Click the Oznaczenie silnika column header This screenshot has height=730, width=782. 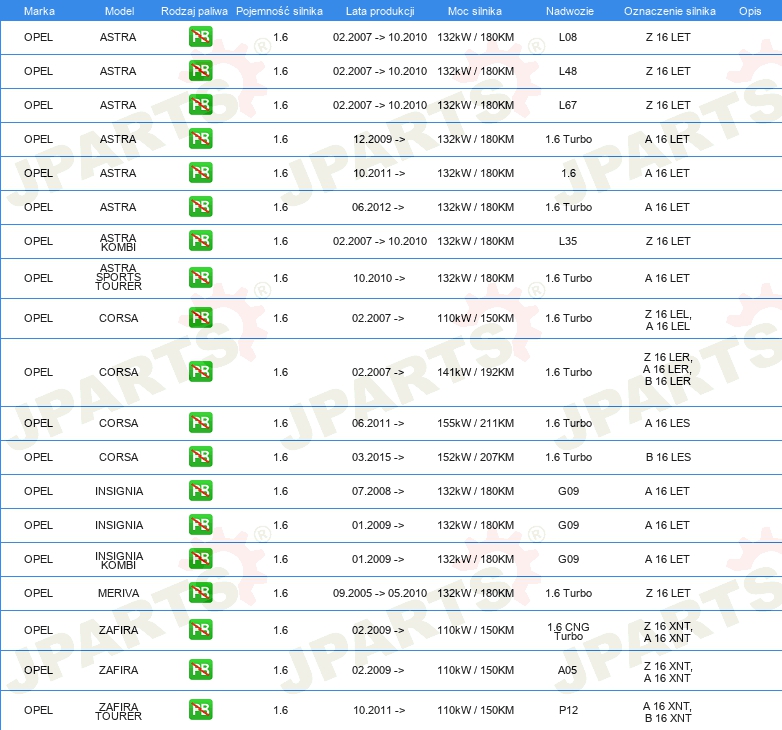coord(669,11)
